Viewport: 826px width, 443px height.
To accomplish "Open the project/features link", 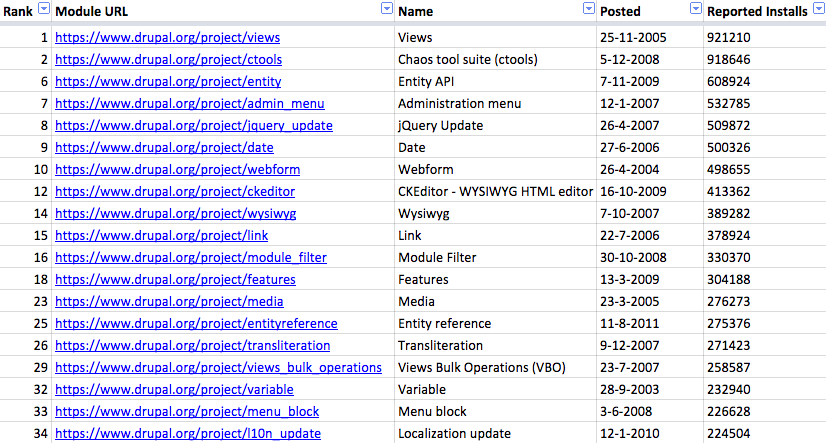I will click(175, 280).
